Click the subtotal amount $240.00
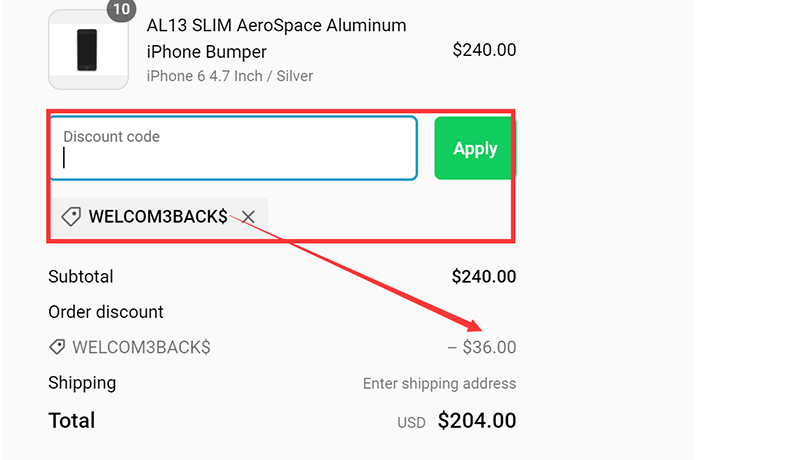800x460 pixels. coord(484,276)
